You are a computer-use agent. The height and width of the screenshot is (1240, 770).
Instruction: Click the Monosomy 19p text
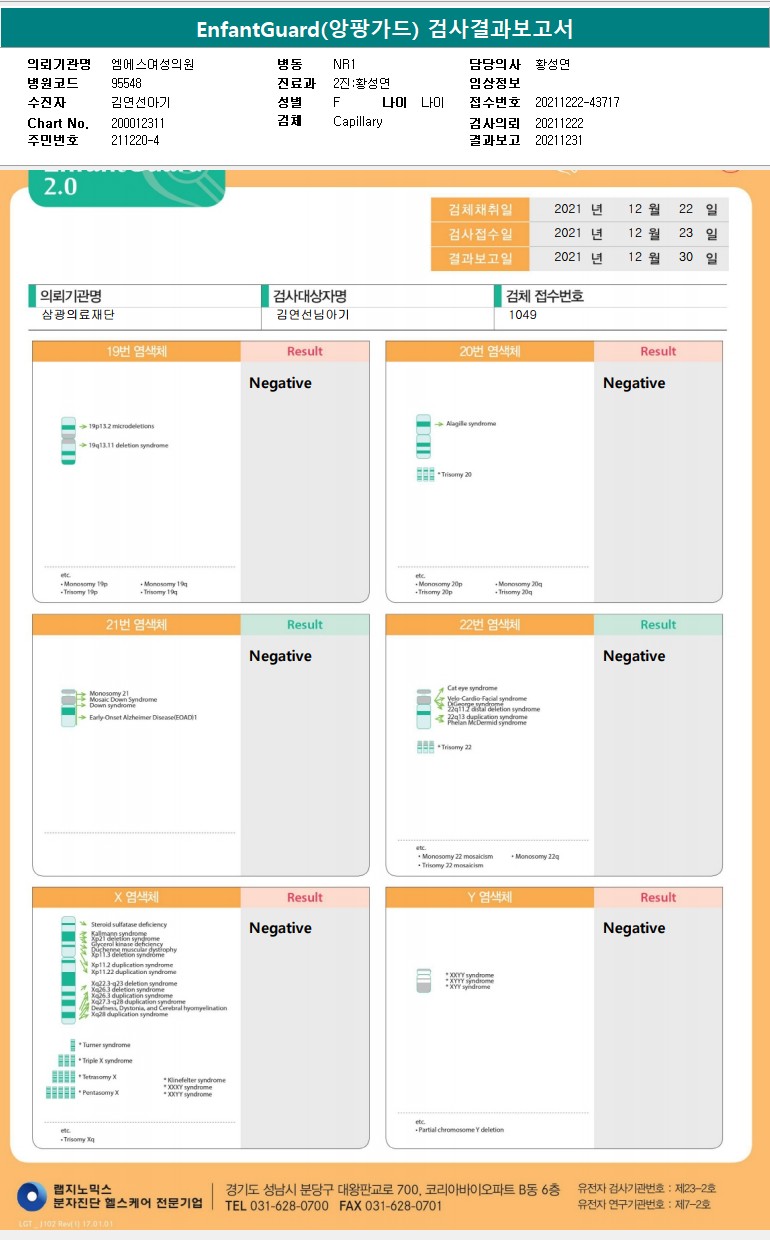tap(84, 584)
